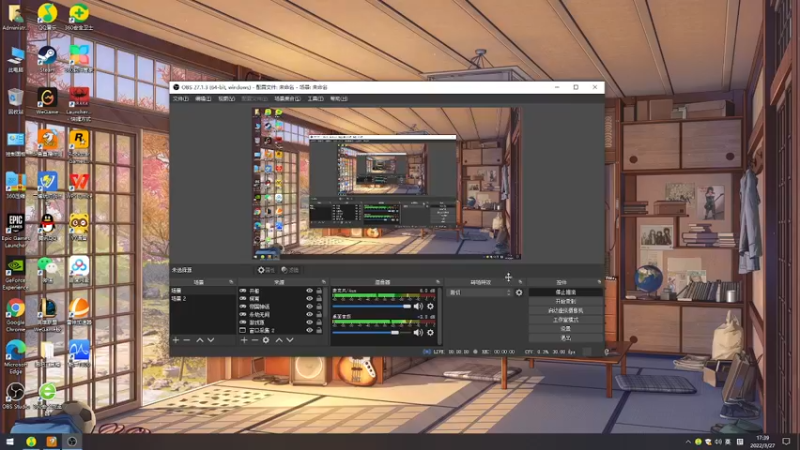Open Windows Start menu

(x=10, y=442)
